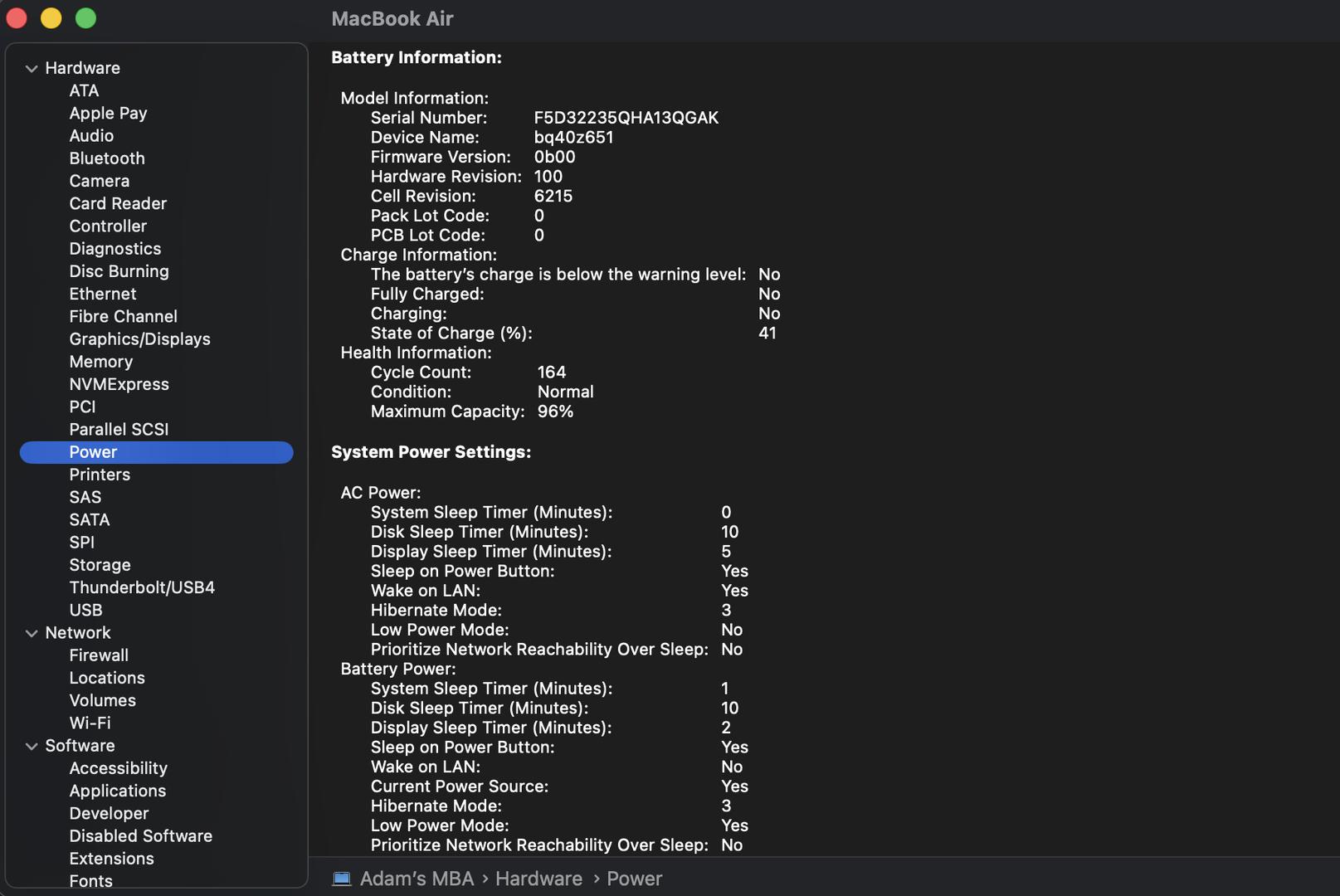Click the laptop icon in path bar

(x=342, y=879)
